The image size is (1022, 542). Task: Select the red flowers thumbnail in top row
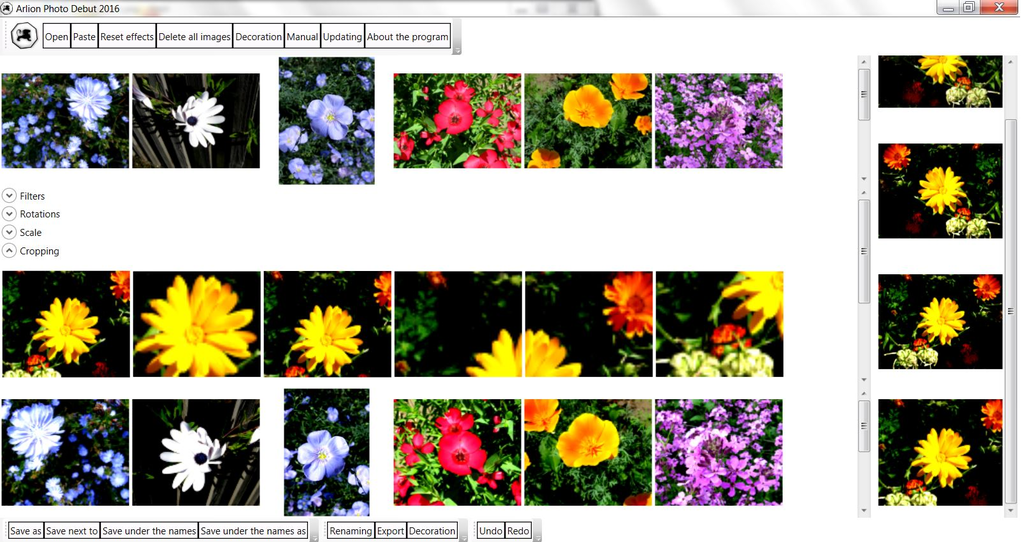click(x=458, y=121)
